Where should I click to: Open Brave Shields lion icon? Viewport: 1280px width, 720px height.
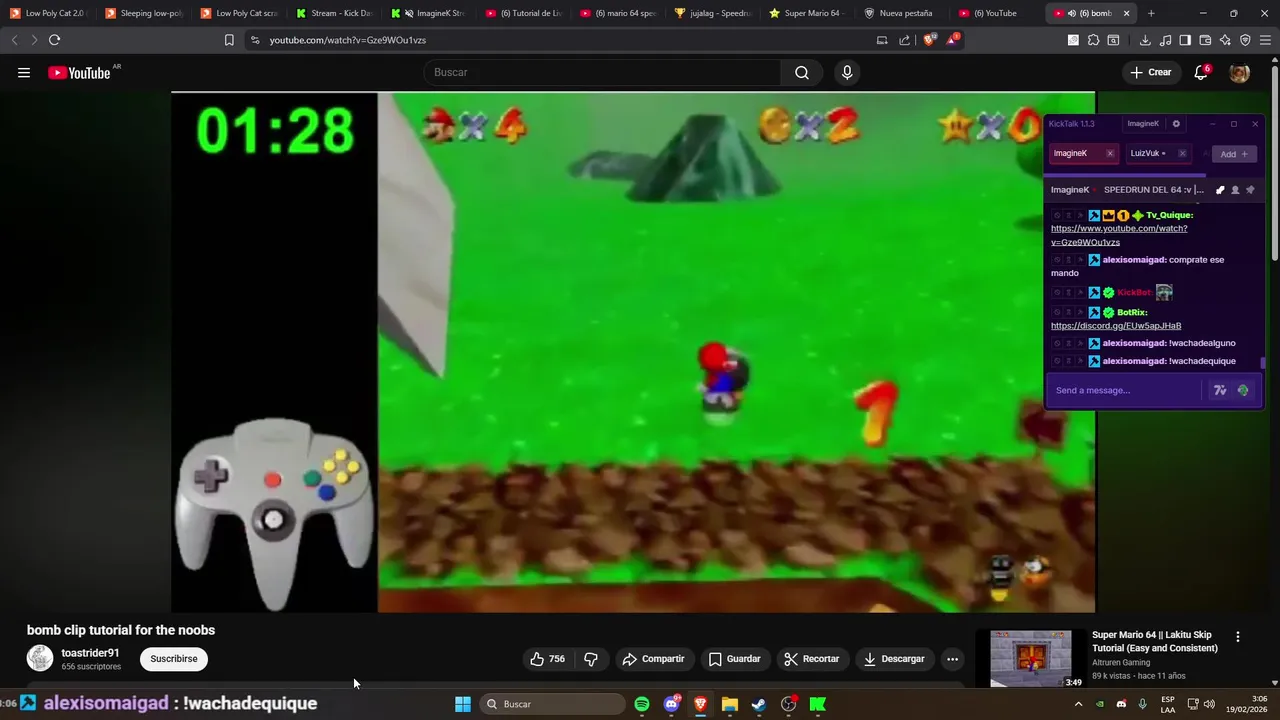(x=929, y=40)
